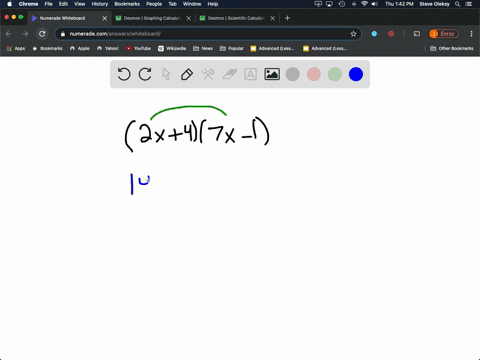Click the Error profile button
480x360 pixels.
(444, 34)
